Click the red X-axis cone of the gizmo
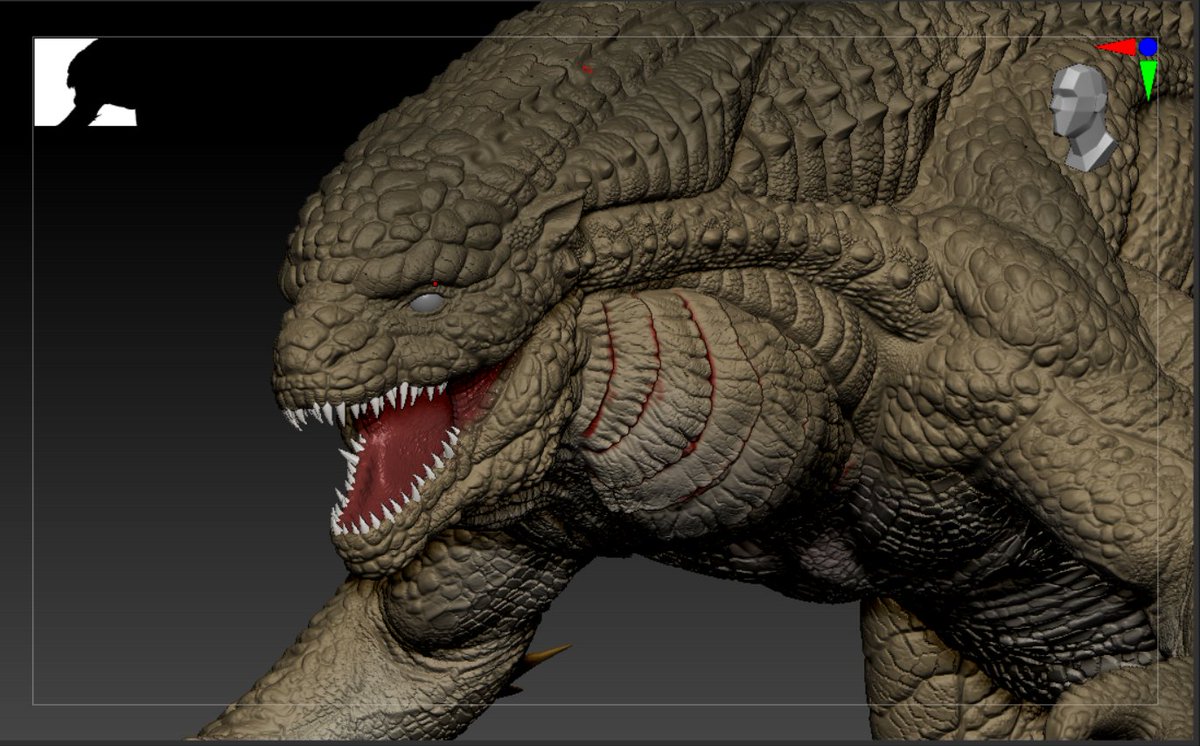This screenshot has height=746, width=1200. coord(1116,46)
